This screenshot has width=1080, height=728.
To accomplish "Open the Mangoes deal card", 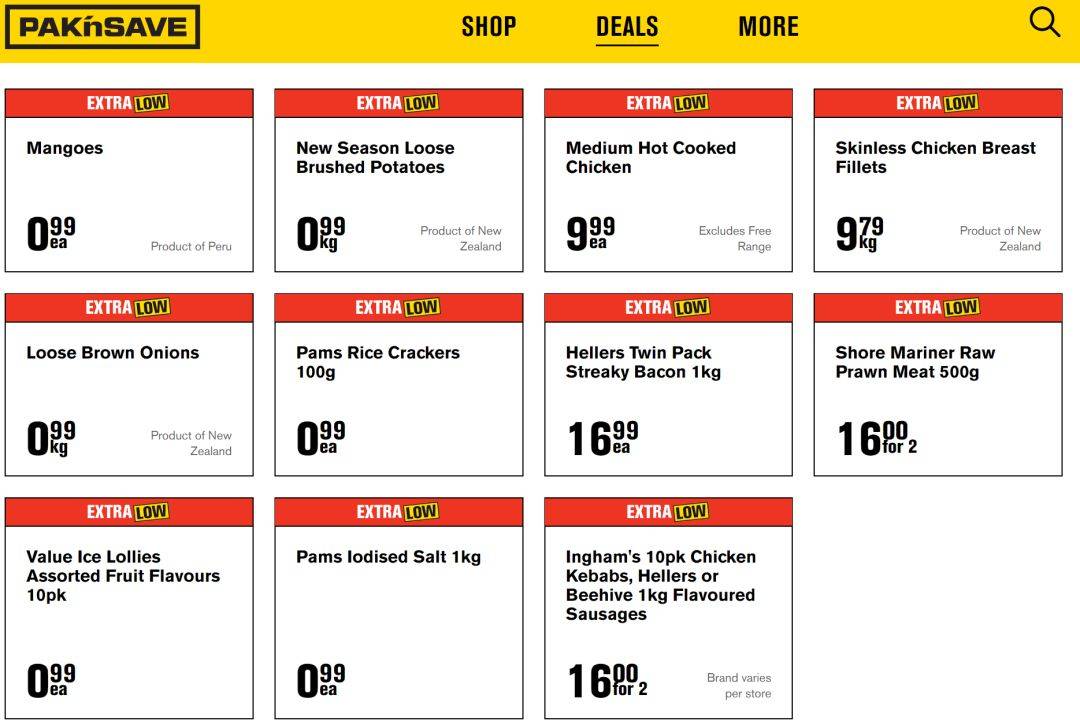I will 129,180.
